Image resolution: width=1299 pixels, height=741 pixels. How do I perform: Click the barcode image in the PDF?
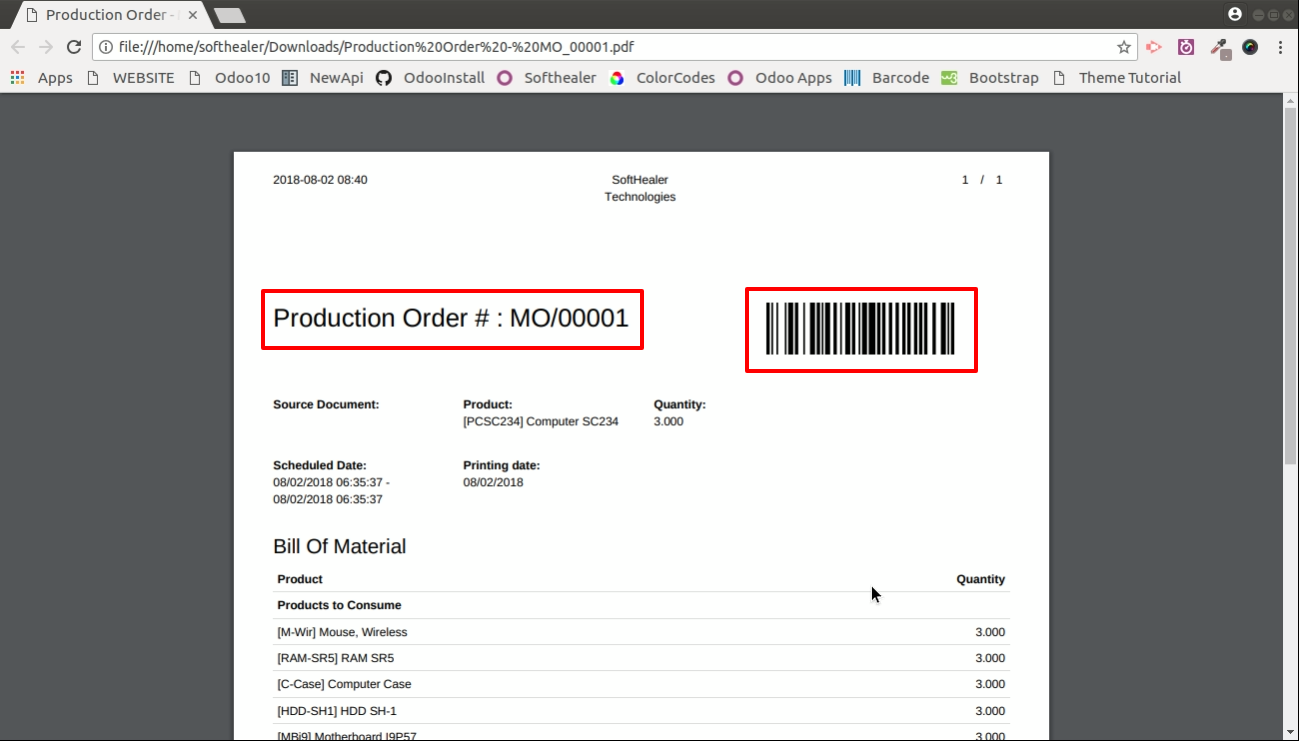tap(860, 329)
